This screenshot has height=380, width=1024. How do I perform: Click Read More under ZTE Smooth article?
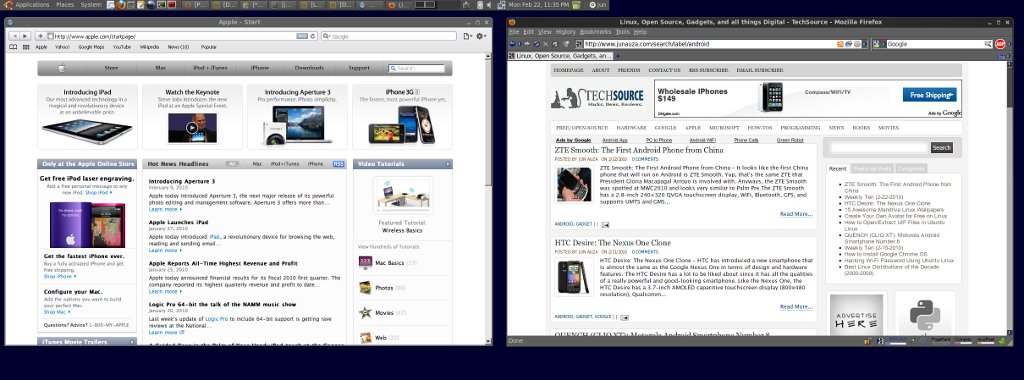pyautogui.click(x=796, y=214)
